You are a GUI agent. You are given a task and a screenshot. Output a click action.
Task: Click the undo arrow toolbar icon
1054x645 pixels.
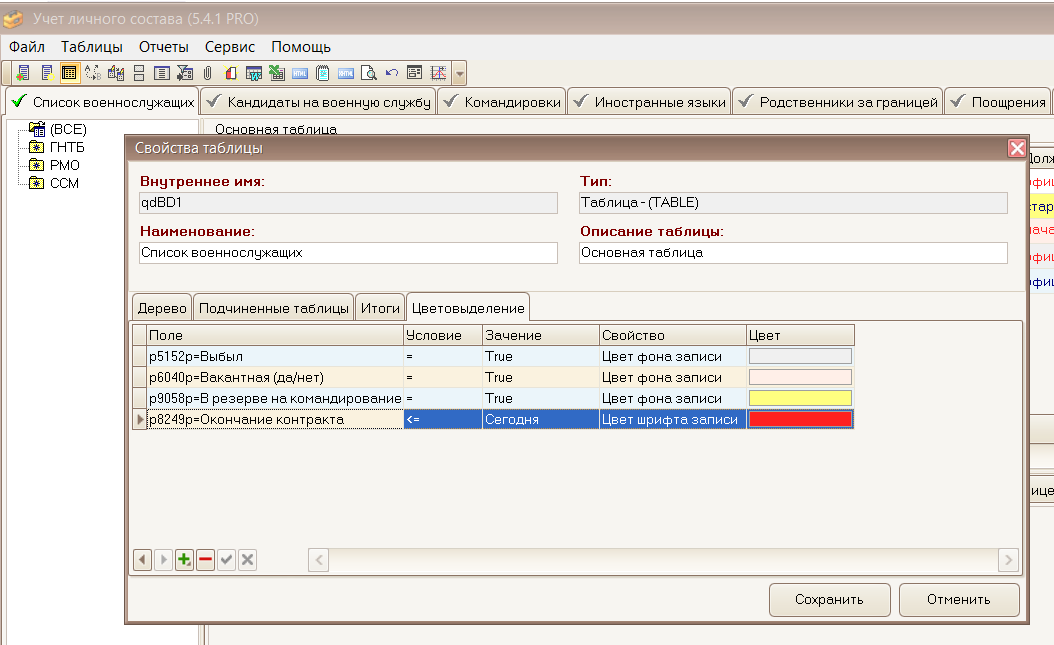pos(391,73)
